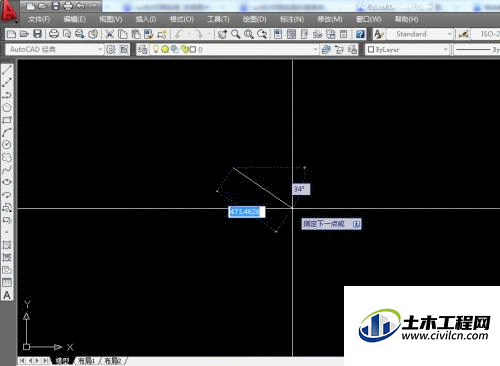Open the DesignCenter icon

291,34
